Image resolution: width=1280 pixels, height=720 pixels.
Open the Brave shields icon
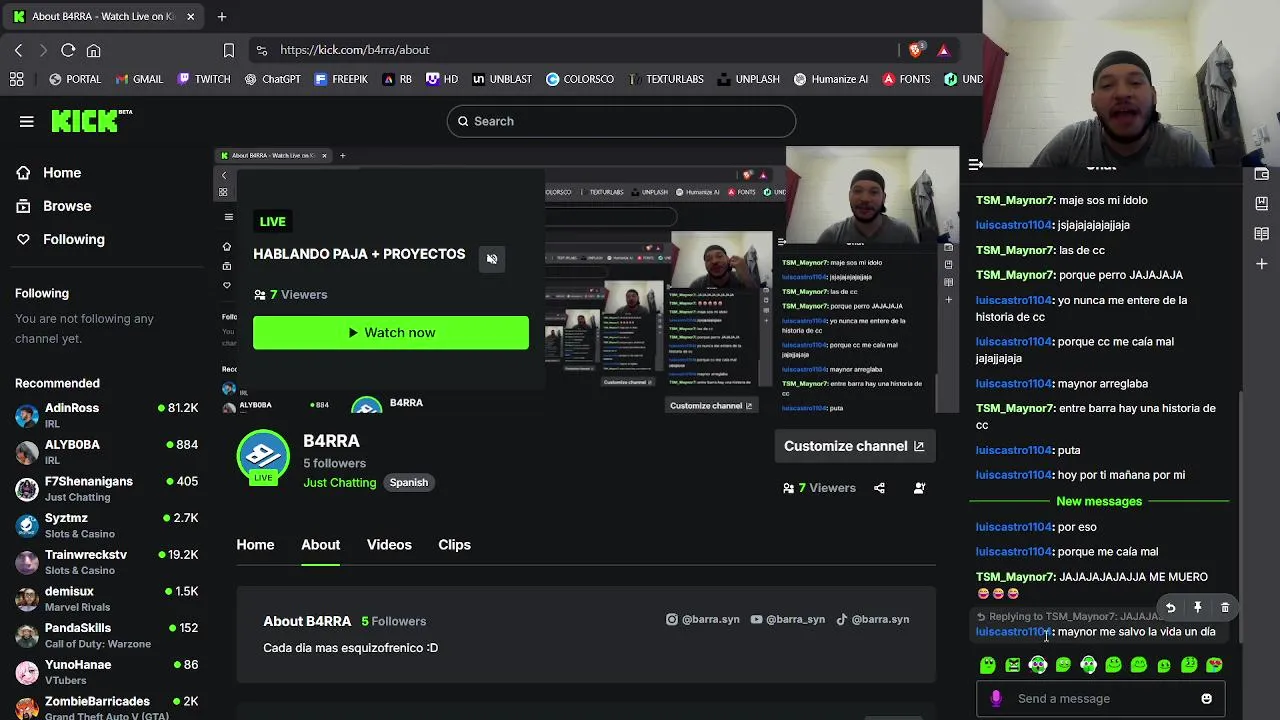pyautogui.click(x=915, y=50)
